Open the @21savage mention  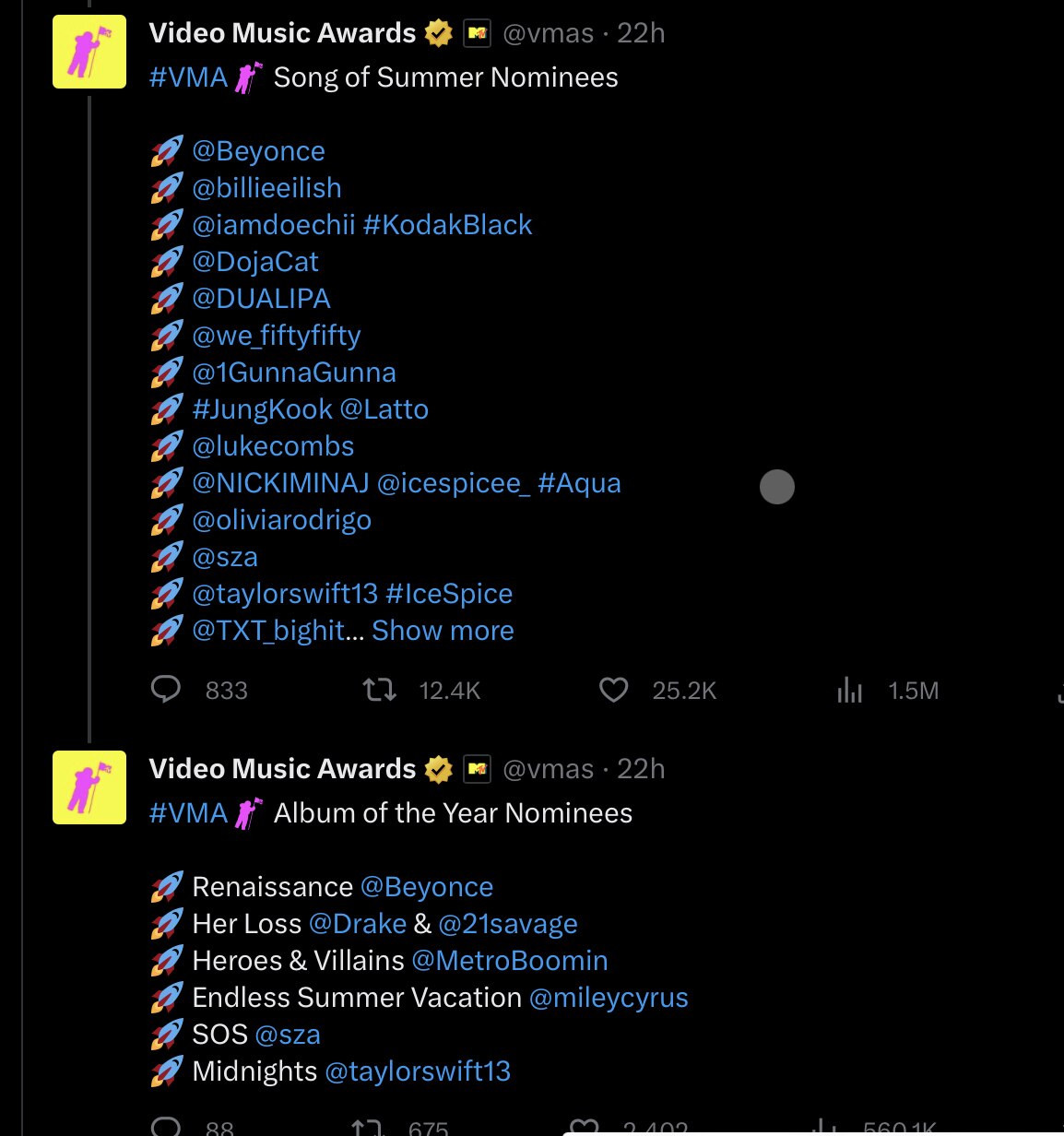coord(508,924)
